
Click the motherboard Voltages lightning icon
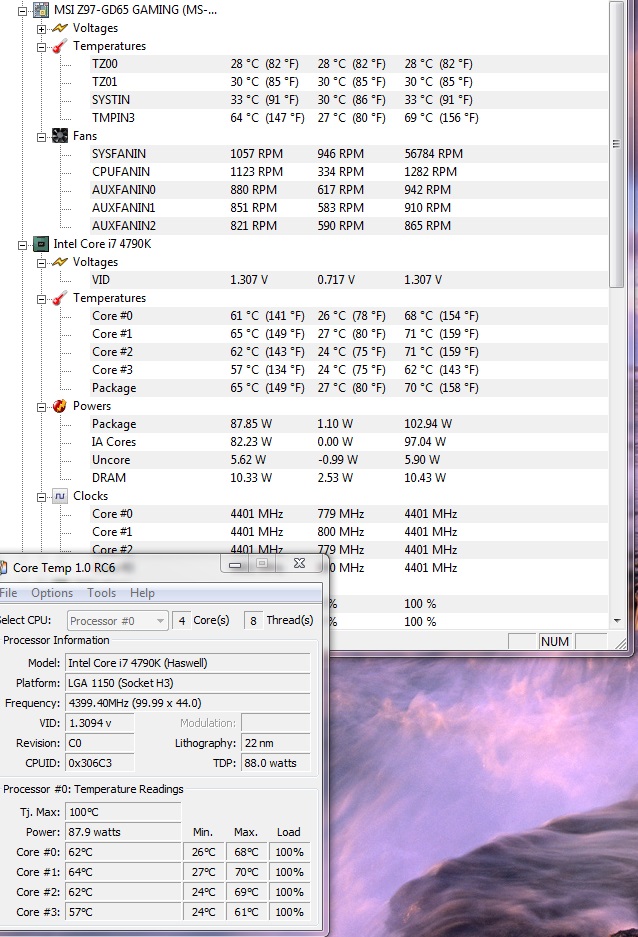60,28
